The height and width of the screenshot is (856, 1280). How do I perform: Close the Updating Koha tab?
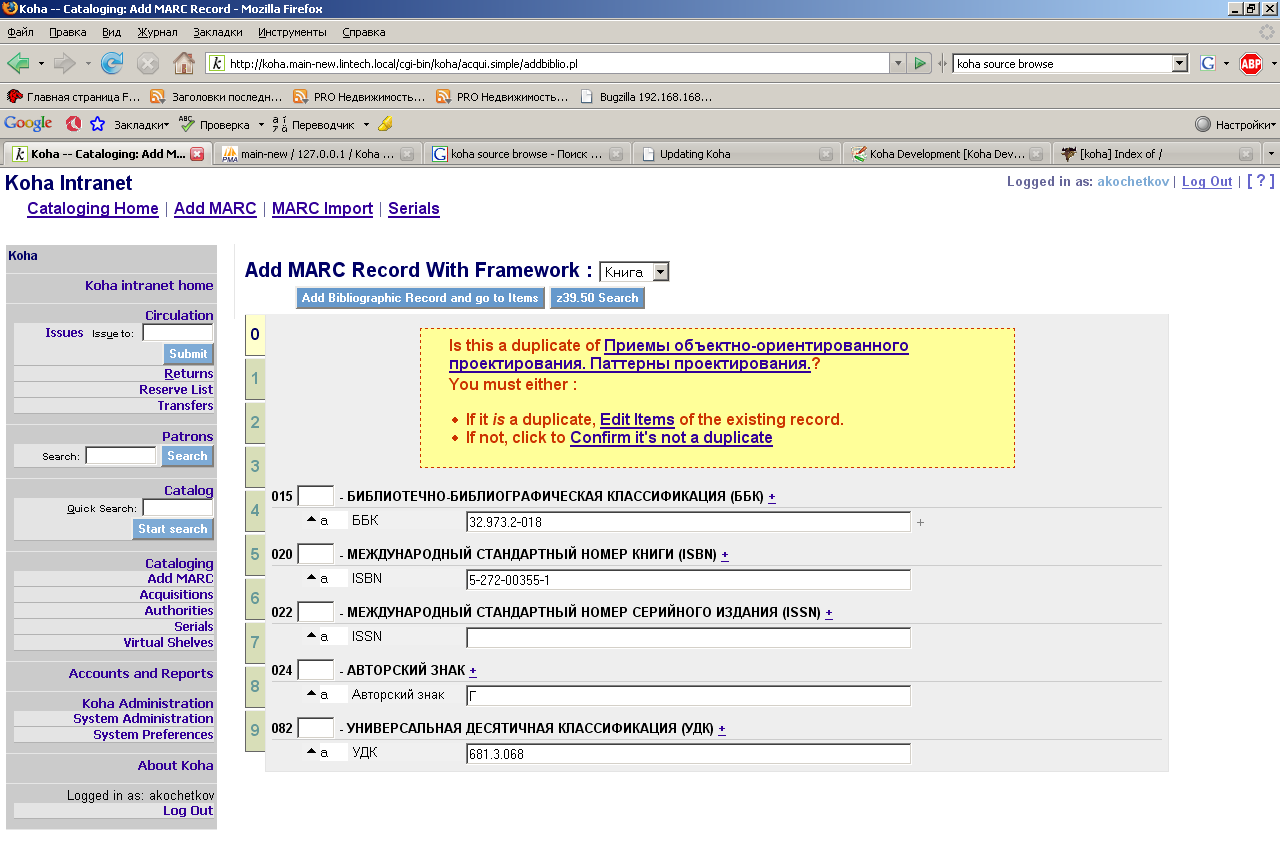(825, 154)
